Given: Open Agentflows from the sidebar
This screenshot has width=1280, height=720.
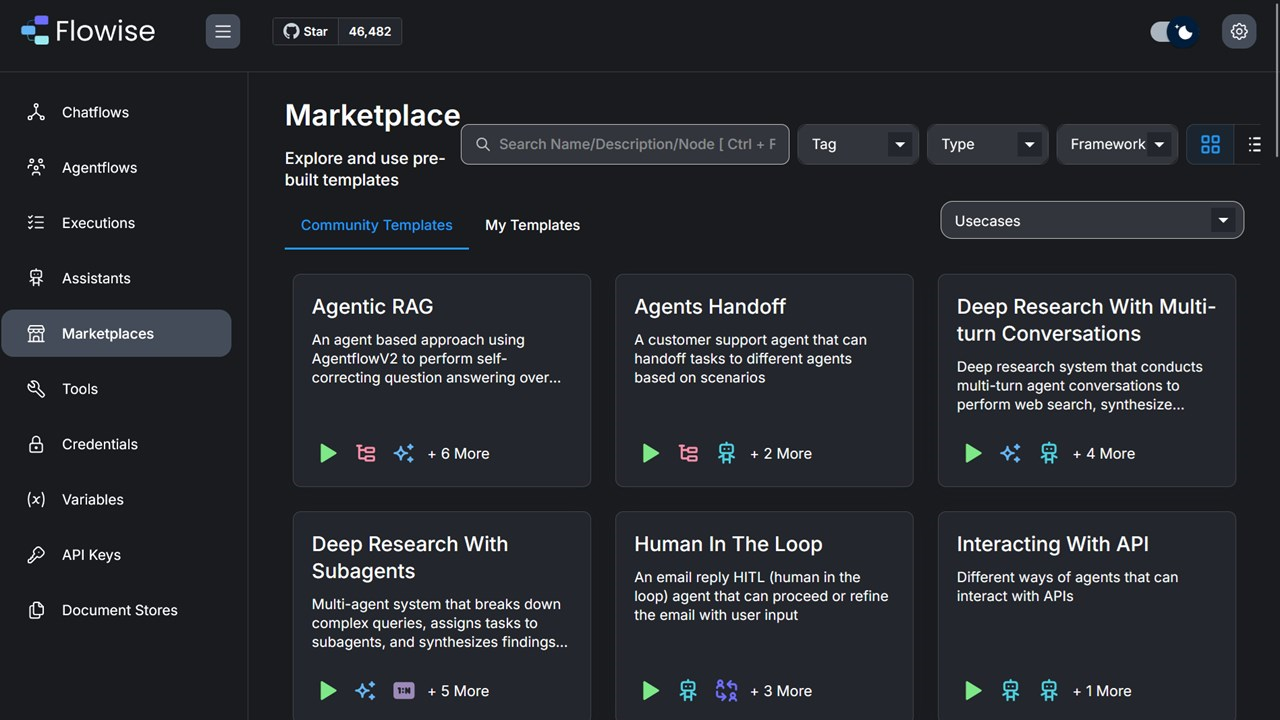Looking at the screenshot, I should pyautogui.click(x=99, y=167).
